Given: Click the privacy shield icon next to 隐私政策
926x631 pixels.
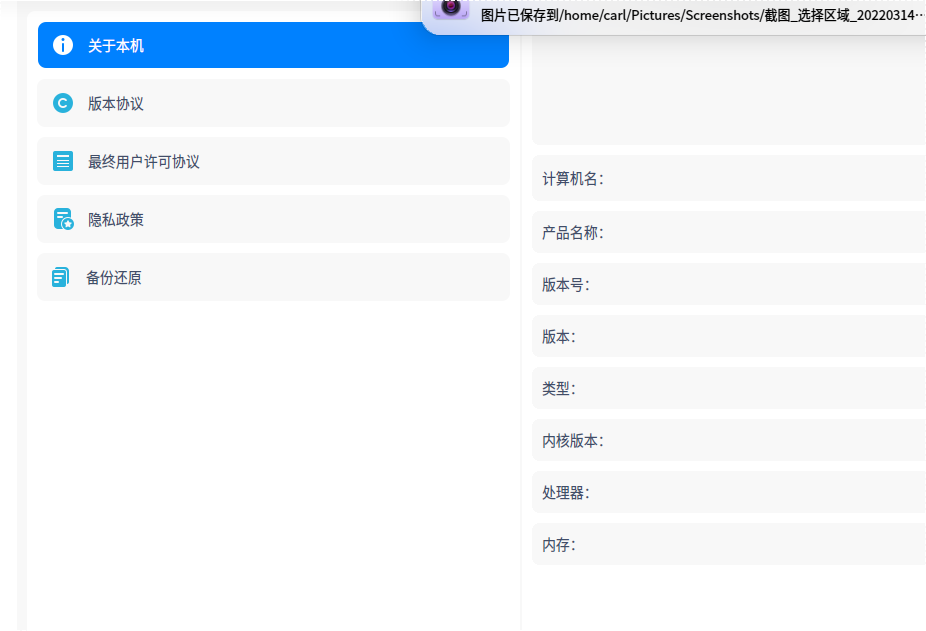Looking at the screenshot, I should click(63, 219).
